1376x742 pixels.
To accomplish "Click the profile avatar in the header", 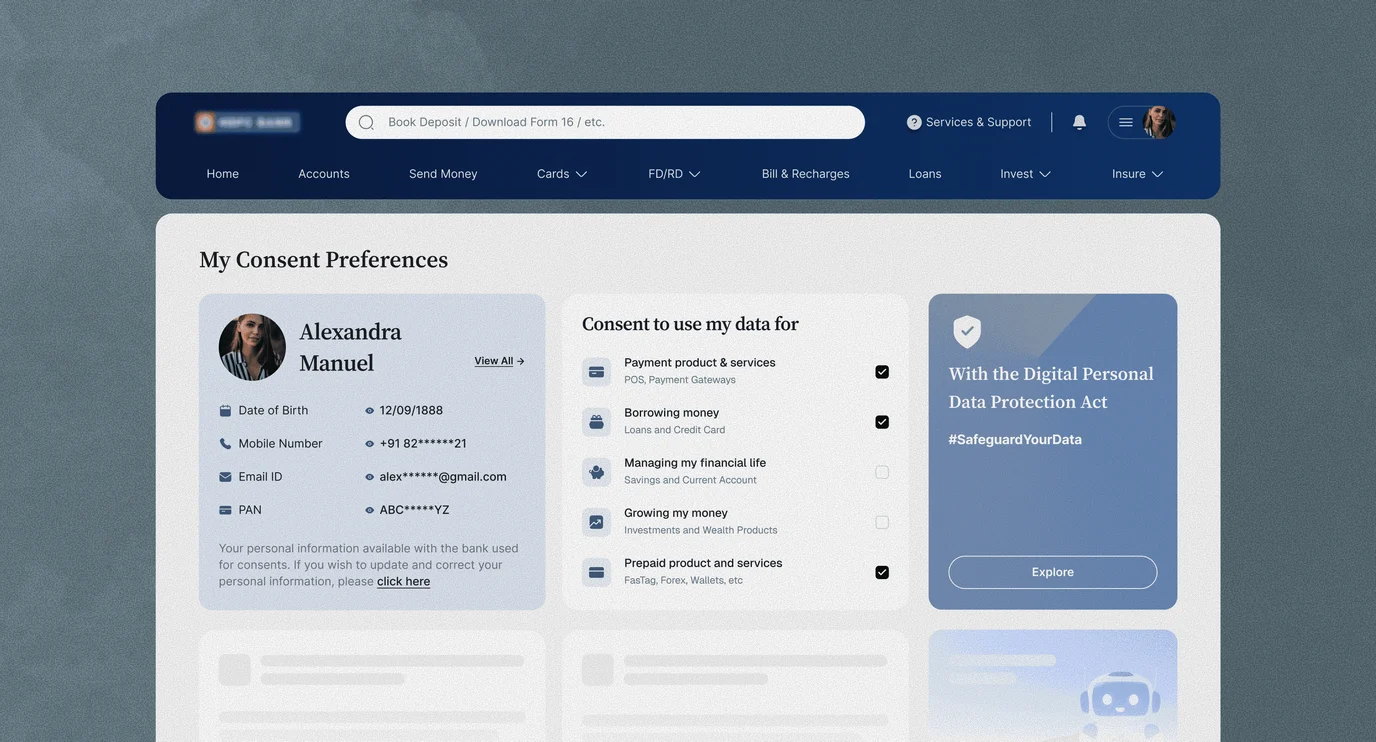I will (1159, 122).
